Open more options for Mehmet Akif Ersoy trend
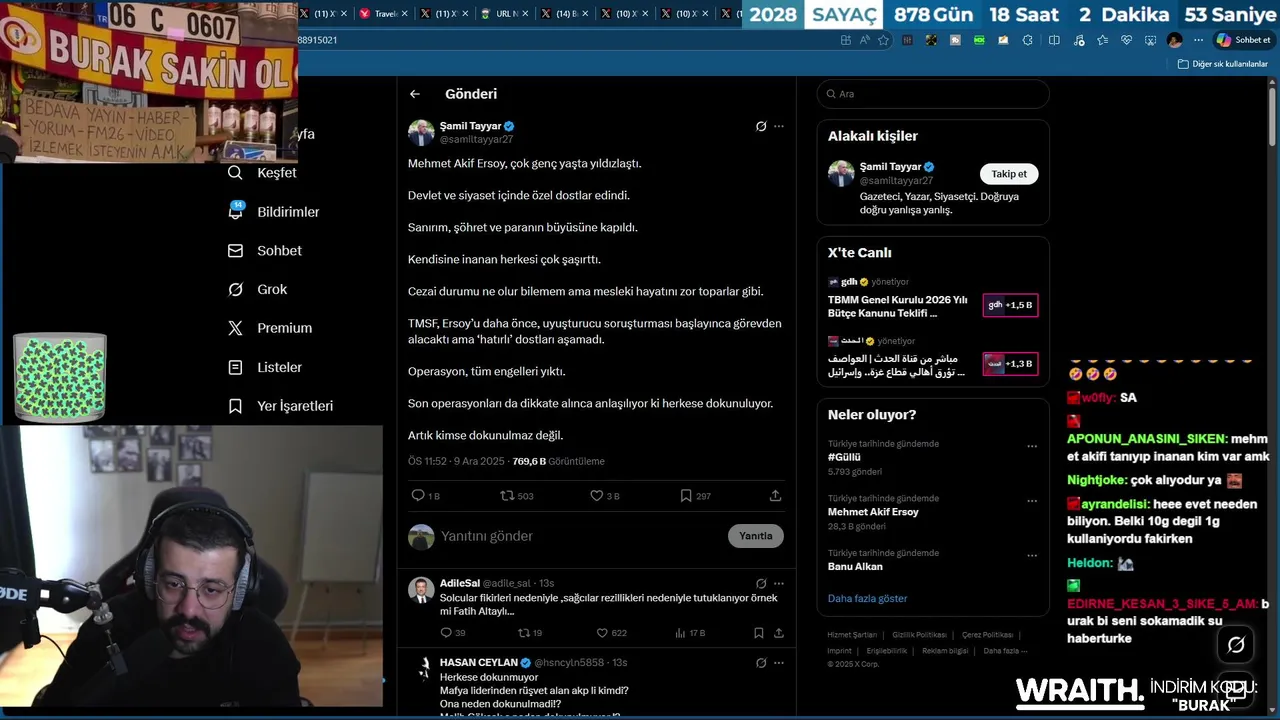Image resolution: width=1280 pixels, height=720 pixels. point(1032,502)
